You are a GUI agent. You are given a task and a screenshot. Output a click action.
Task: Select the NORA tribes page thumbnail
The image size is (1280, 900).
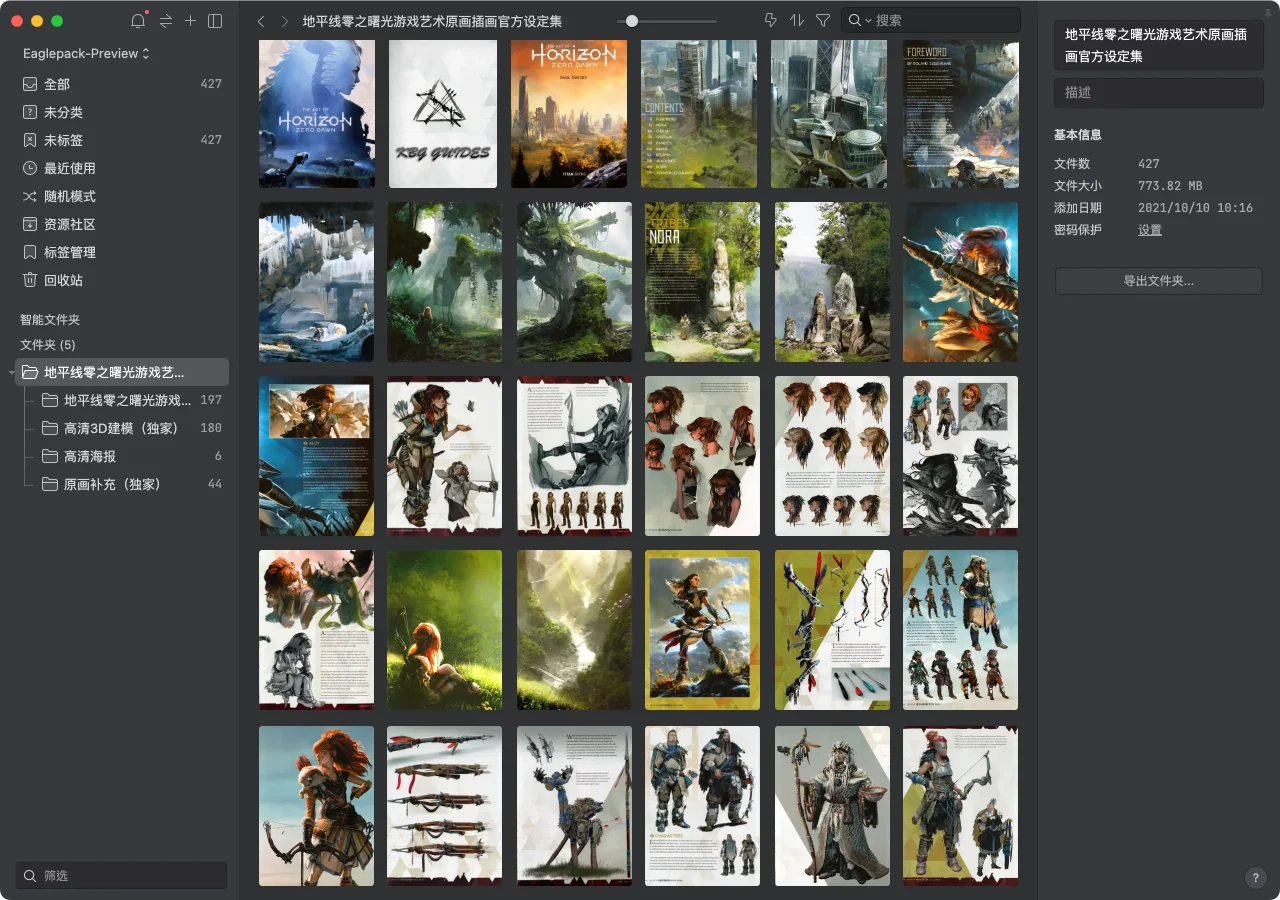coord(702,282)
